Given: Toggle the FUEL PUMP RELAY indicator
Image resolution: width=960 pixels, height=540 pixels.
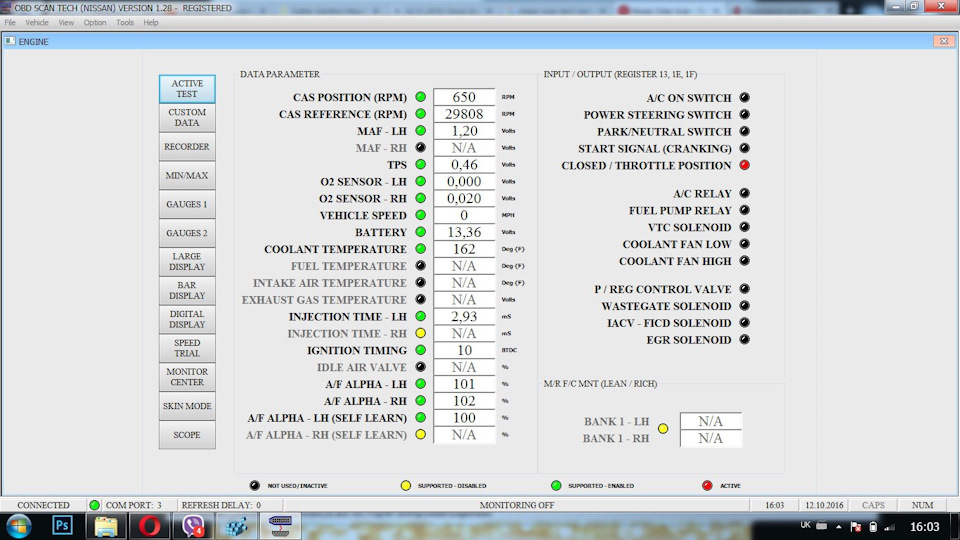Looking at the screenshot, I should (x=744, y=210).
